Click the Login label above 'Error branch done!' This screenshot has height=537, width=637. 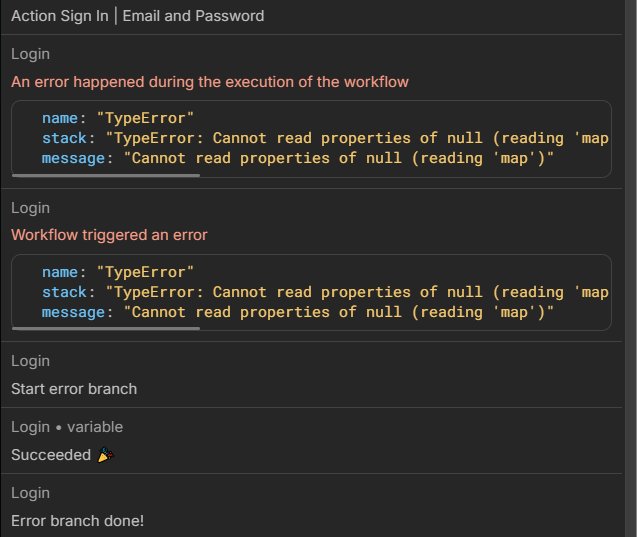pos(30,493)
